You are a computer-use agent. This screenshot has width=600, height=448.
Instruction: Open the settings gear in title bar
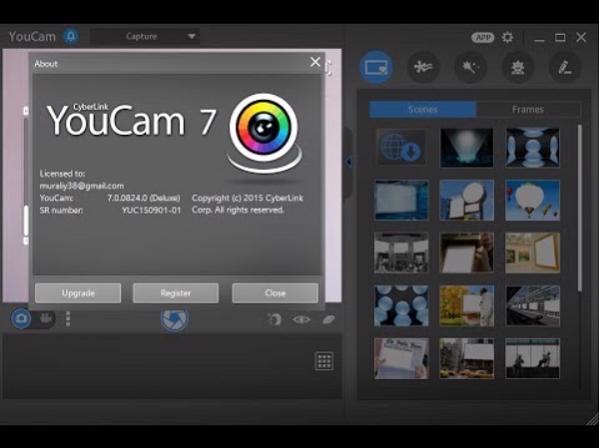pos(507,37)
